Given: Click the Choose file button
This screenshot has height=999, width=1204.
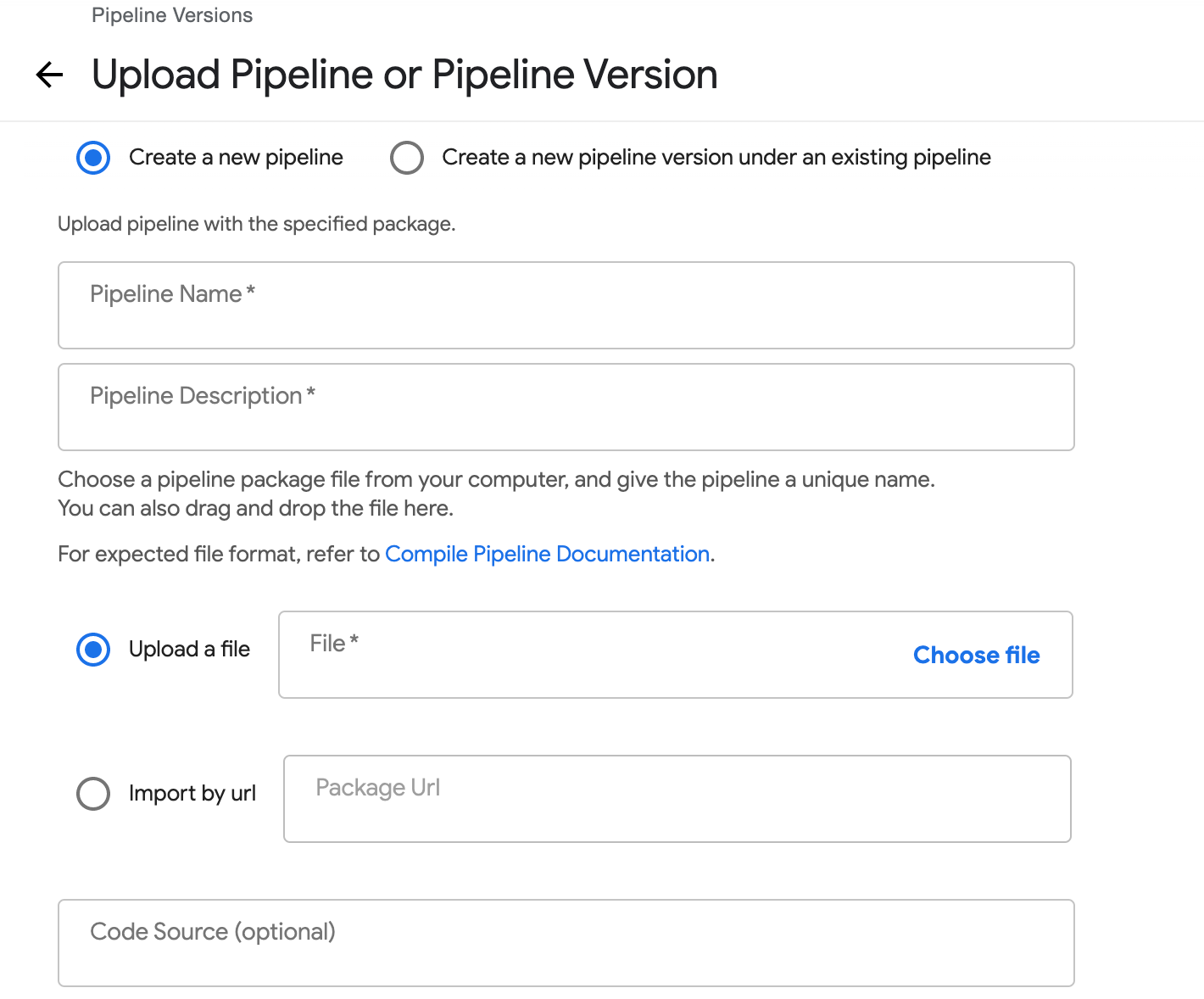Looking at the screenshot, I should tap(977, 655).
